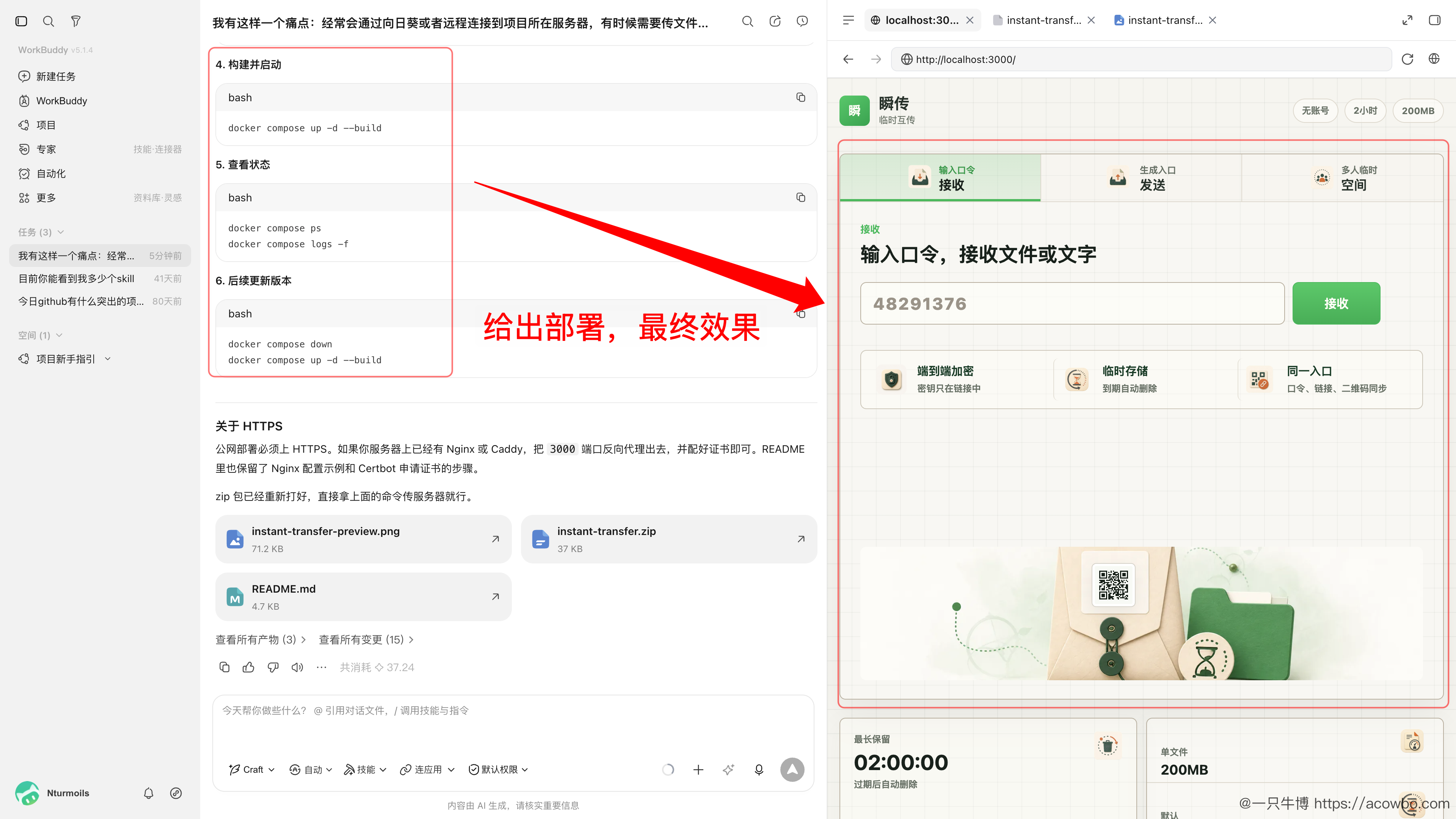
Task: Reload the localhost page
Action: tap(1407, 59)
